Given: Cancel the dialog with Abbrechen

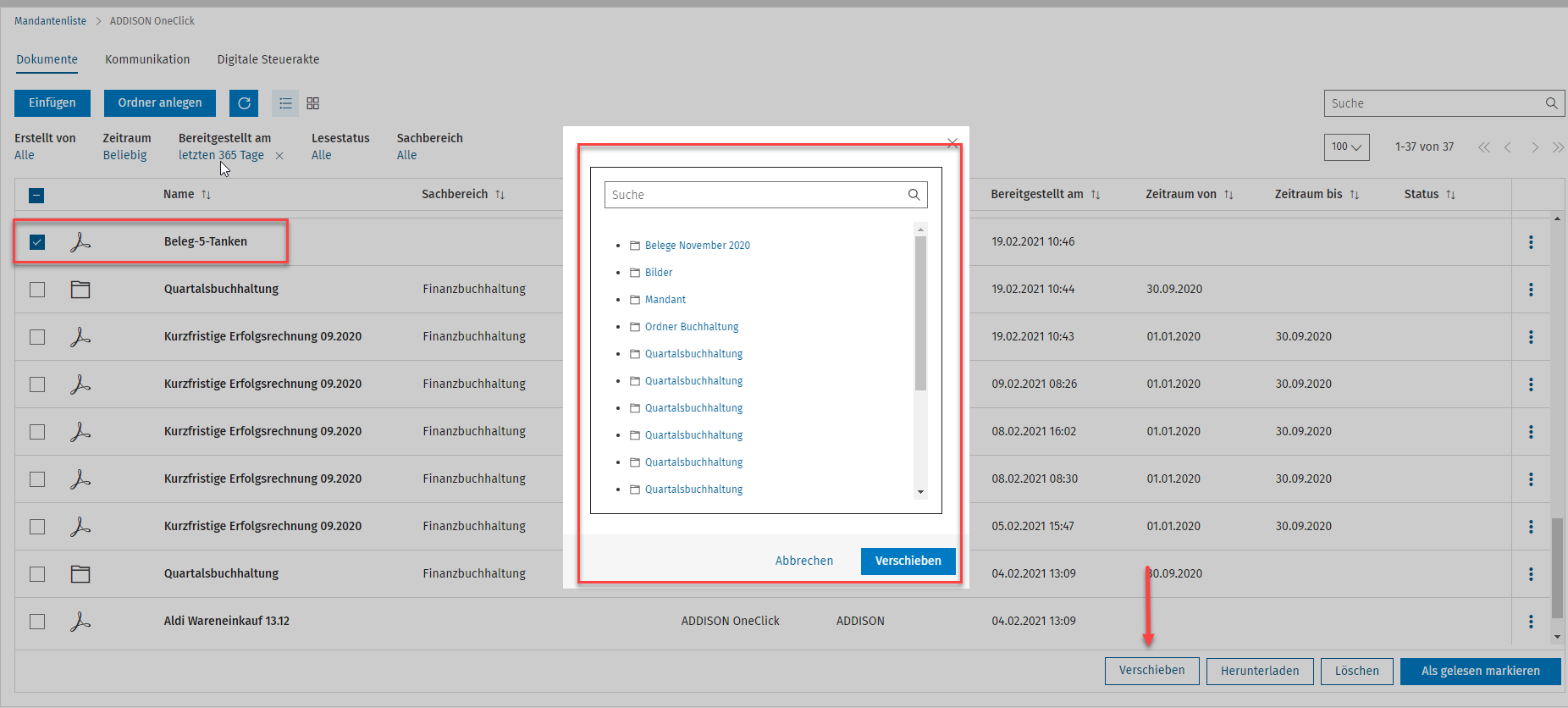Looking at the screenshot, I should [x=804, y=561].
